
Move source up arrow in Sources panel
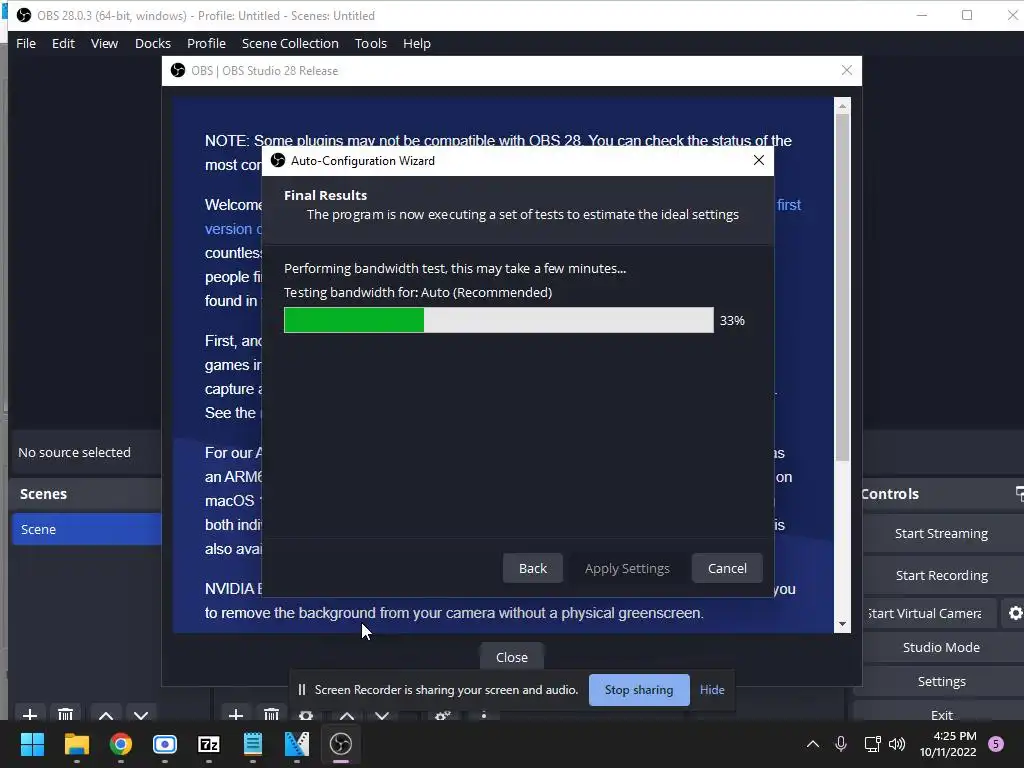[347, 714]
